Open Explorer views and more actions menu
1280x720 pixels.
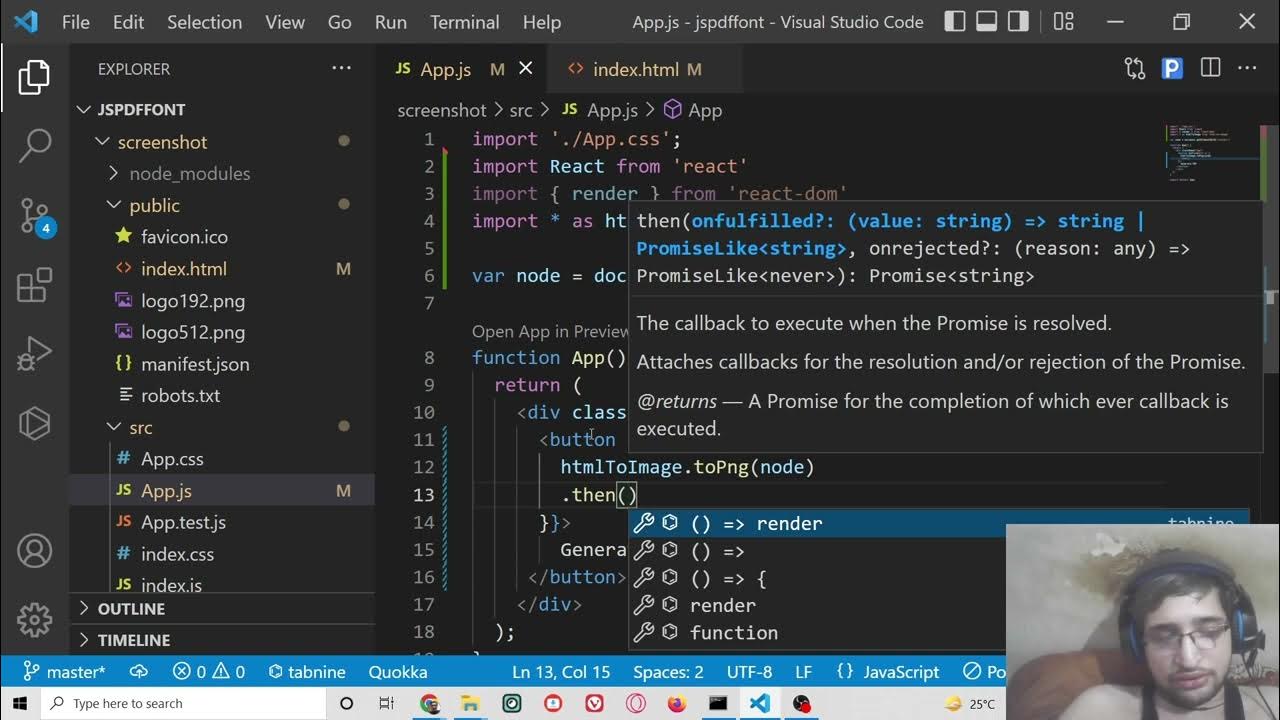341,69
